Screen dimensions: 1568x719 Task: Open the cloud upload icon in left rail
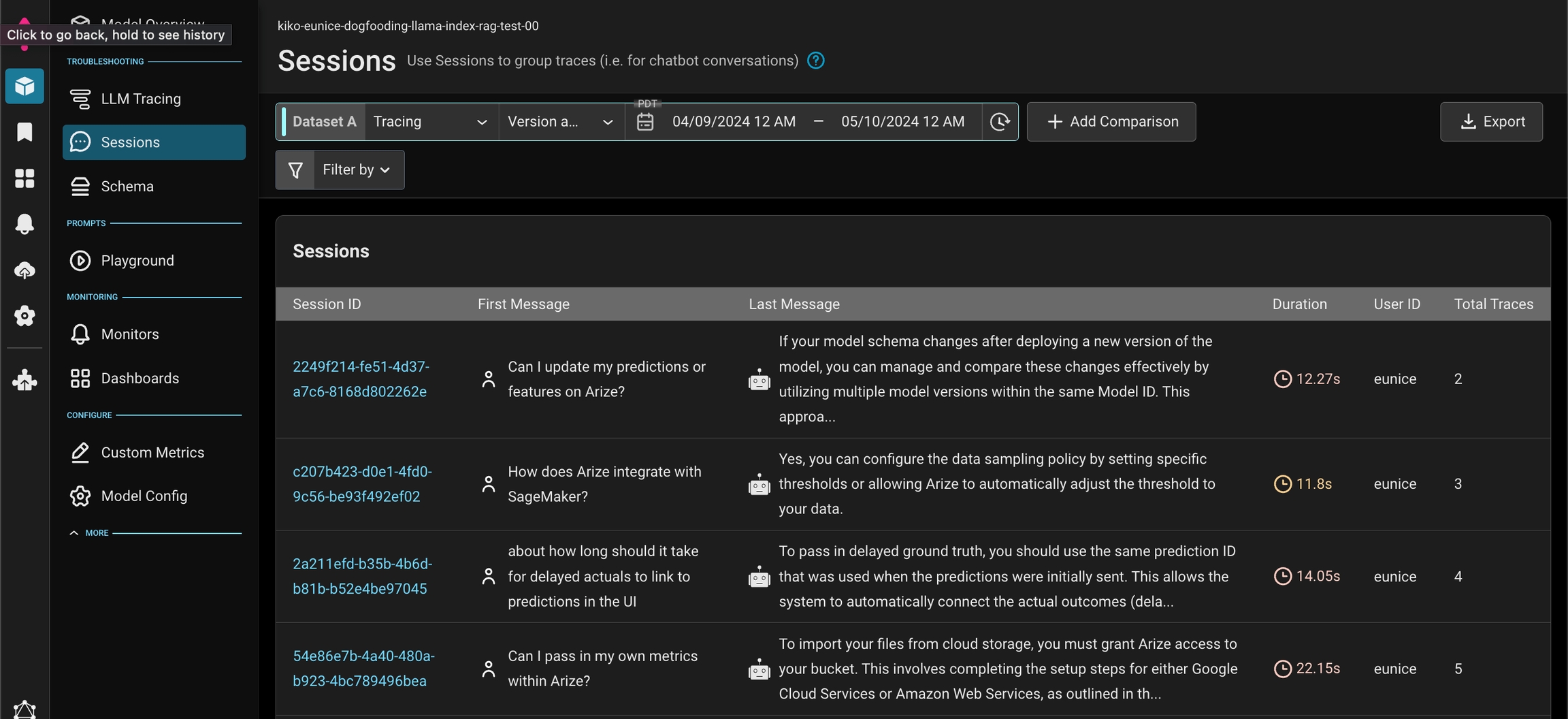(x=24, y=270)
